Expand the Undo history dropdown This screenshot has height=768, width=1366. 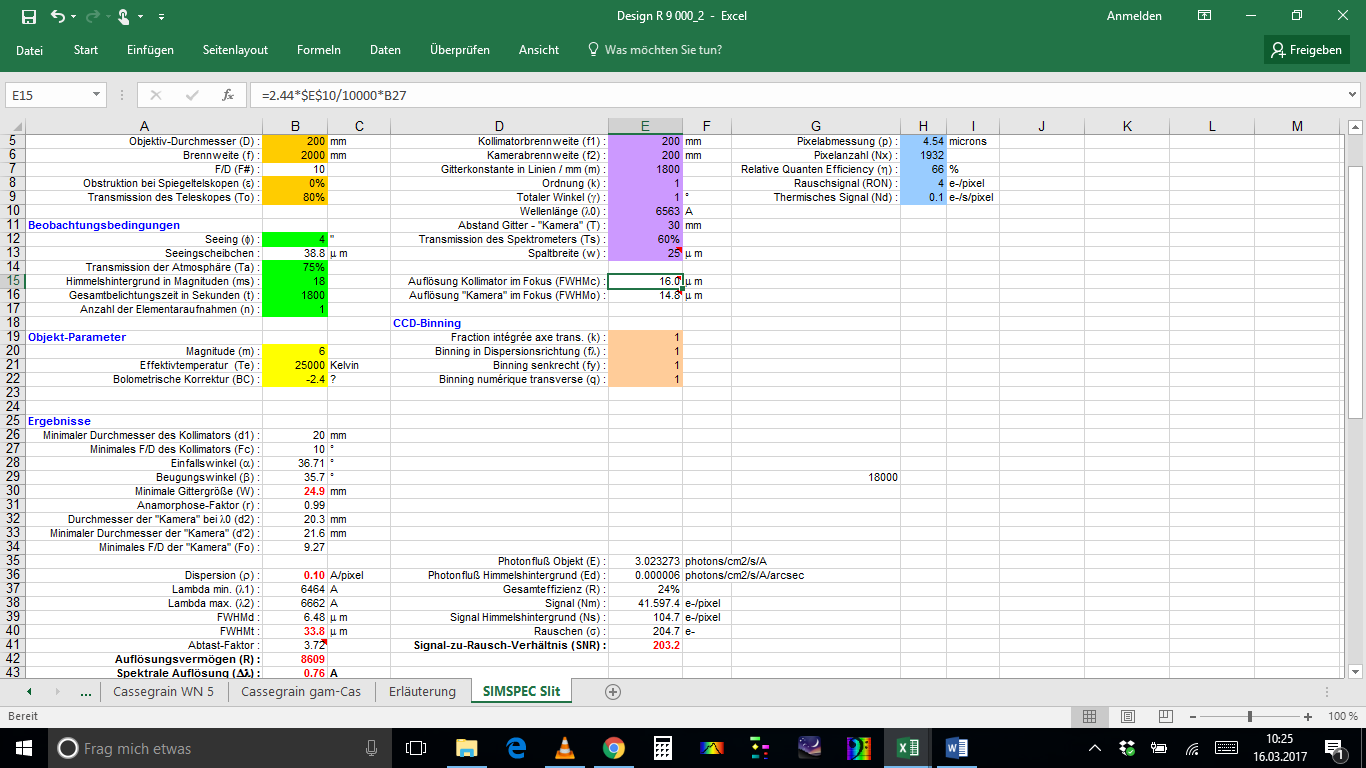[71, 17]
